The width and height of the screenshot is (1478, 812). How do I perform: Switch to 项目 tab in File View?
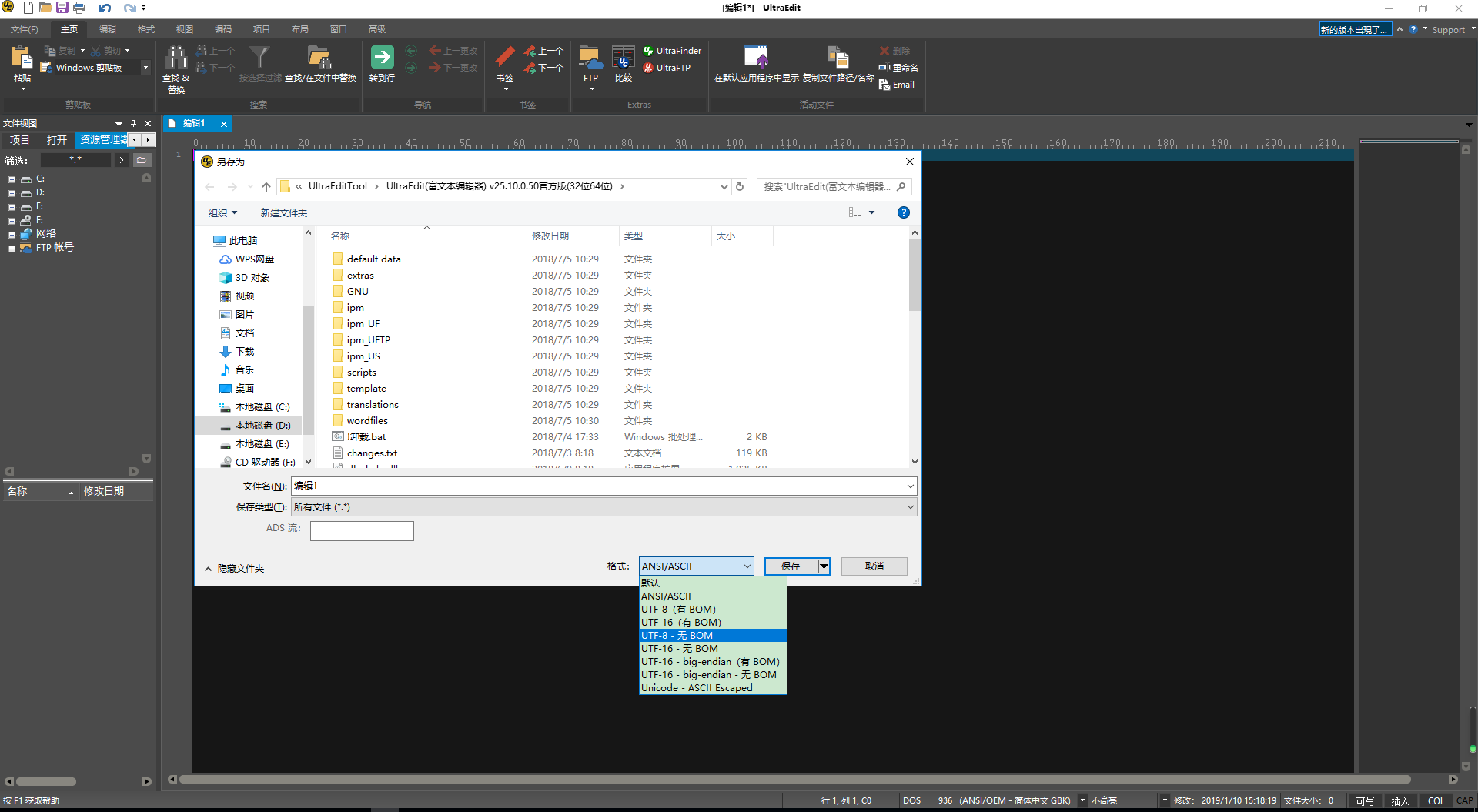pyautogui.click(x=19, y=140)
